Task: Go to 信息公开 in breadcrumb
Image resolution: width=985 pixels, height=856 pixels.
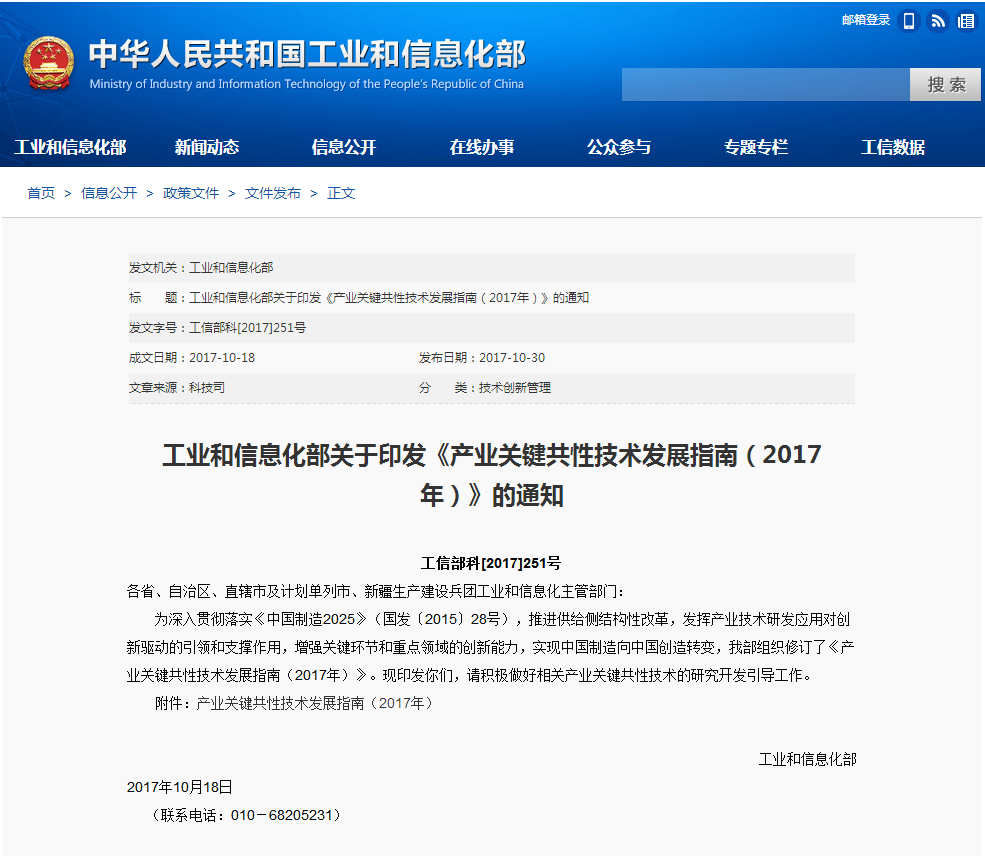Action: [x=109, y=193]
